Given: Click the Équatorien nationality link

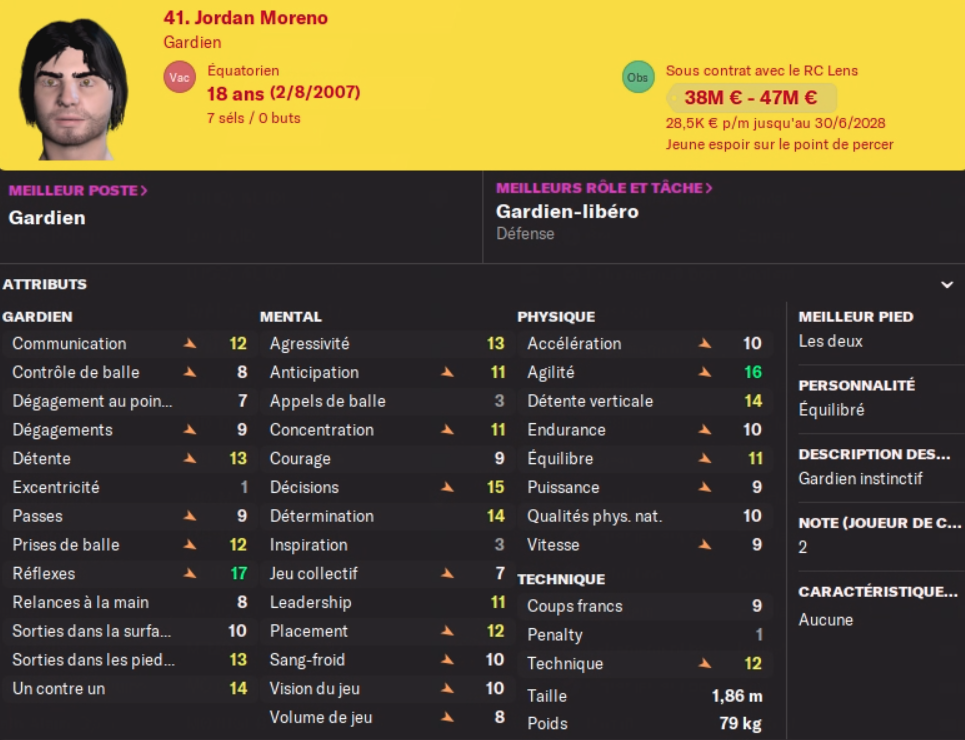Looking at the screenshot, I should (x=243, y=71).
